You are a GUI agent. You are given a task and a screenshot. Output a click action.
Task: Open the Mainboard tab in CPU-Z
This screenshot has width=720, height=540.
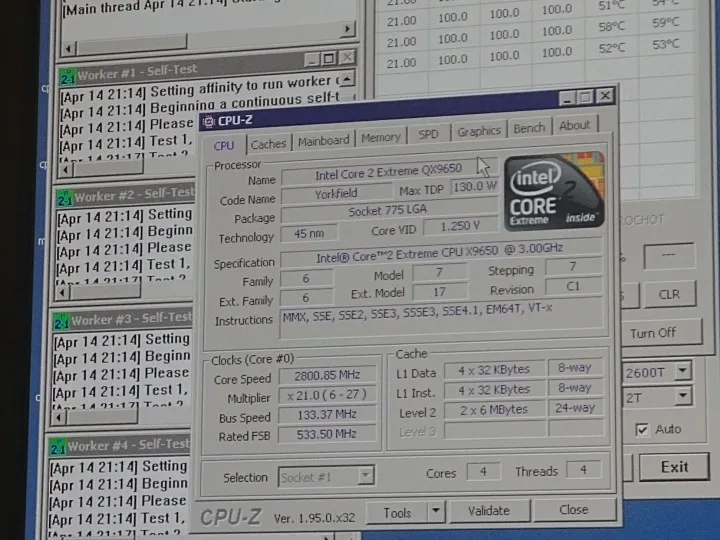coord(324,141)
